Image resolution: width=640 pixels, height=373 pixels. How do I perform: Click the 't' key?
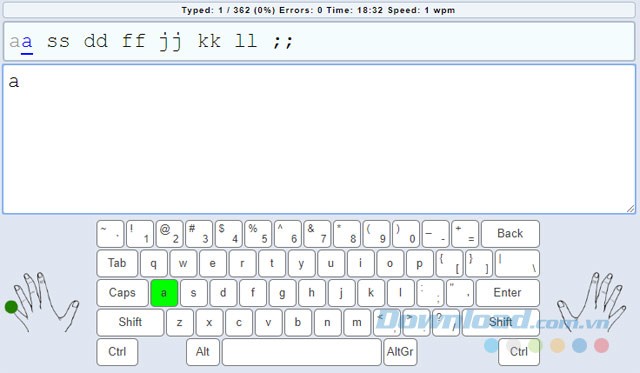[x=272, y=263]
